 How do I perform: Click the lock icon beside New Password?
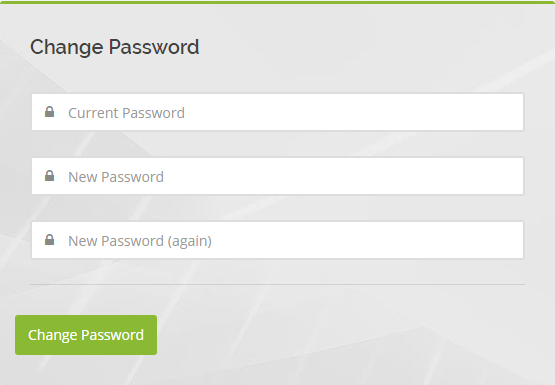pos(50,176)
